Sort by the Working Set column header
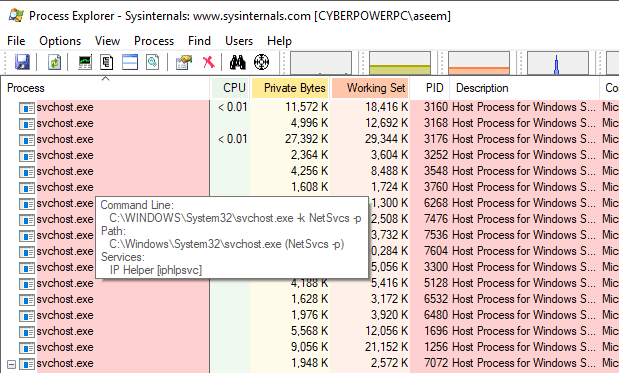This screenshot has height=373, width=619. pyautogui.click(x=370, y=88)
